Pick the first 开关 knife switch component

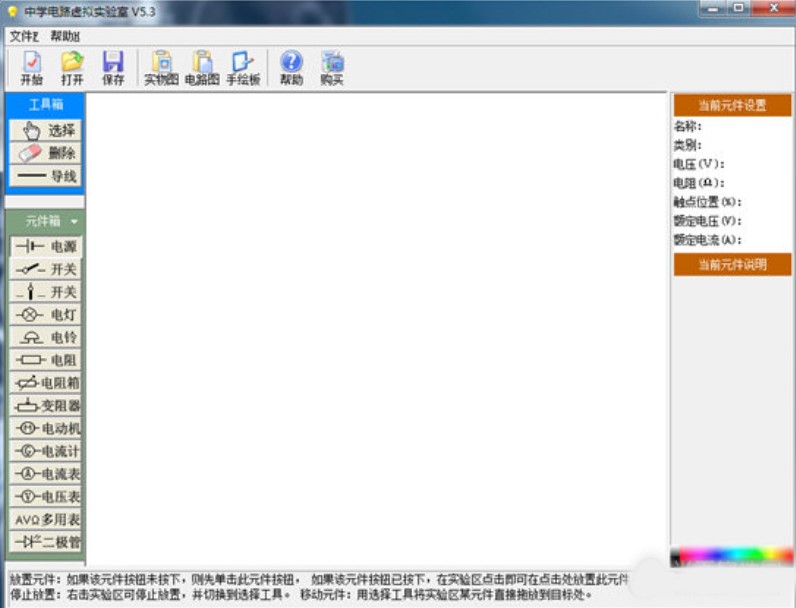click(x=45, y=269)
